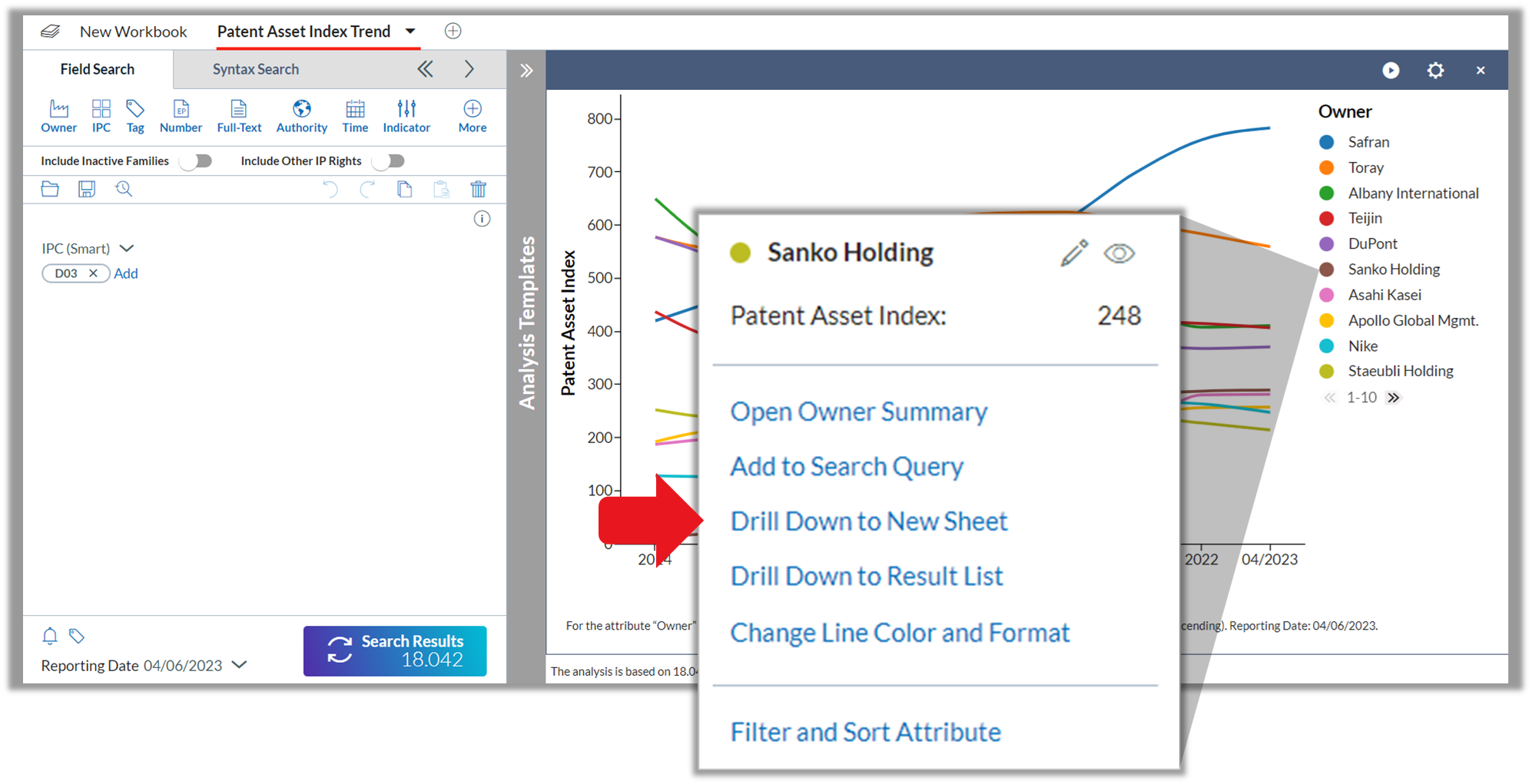The image size is (1532, 784).
Task: Paste into the search query
Action: [441, 189]
